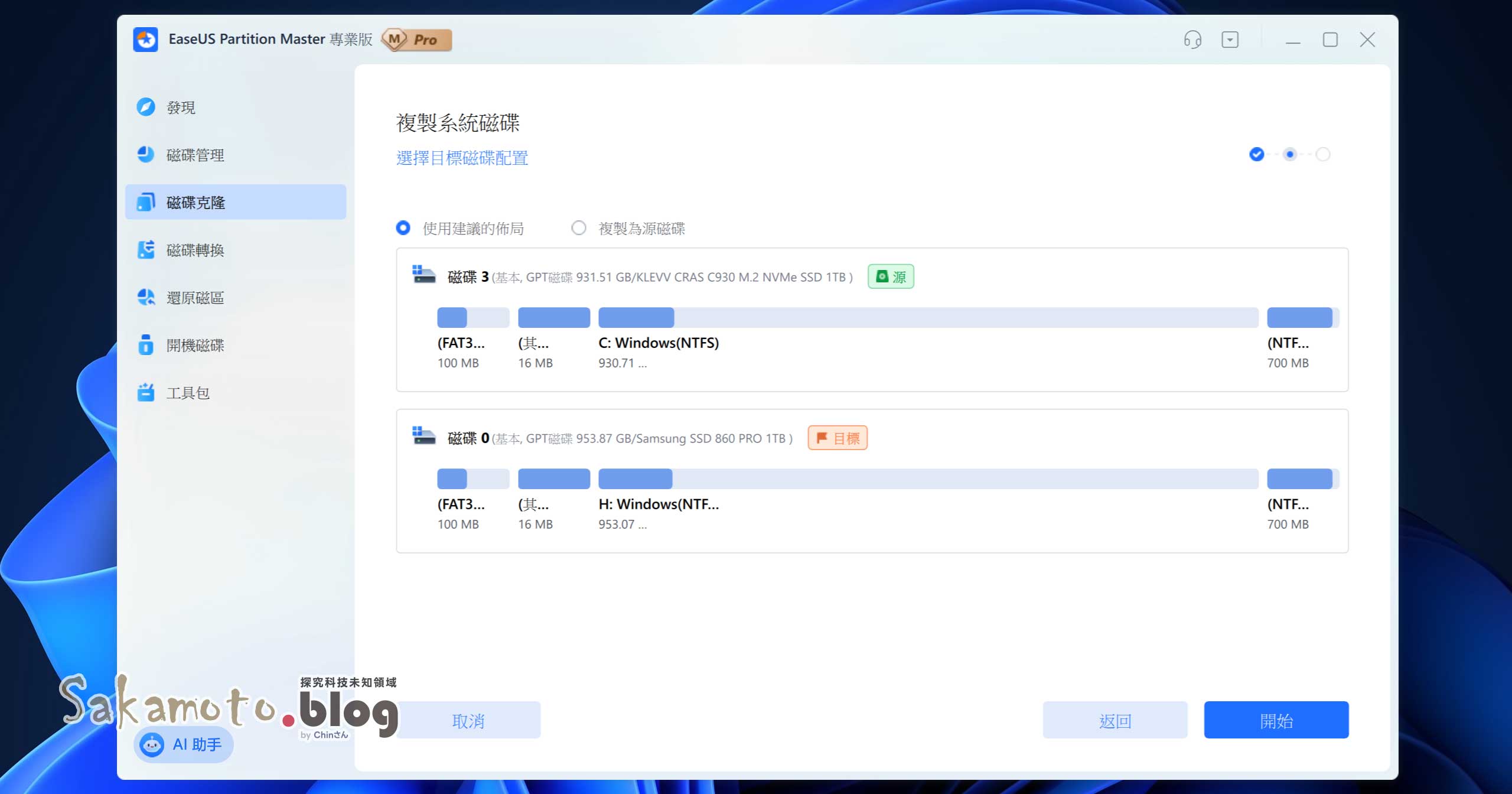Image resolution: width=1512 pixels, height=794 pixels.
Task: Click the 取消 button to cancel
Action: (468, 720)
